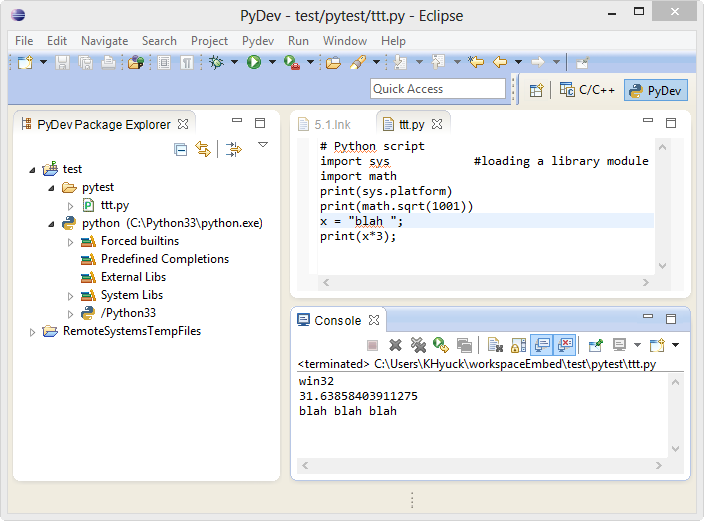Image resolution: width=704 pixels, height=521 pixels.
Task: Minimize the Console view panel
Action: click(648, 317)
